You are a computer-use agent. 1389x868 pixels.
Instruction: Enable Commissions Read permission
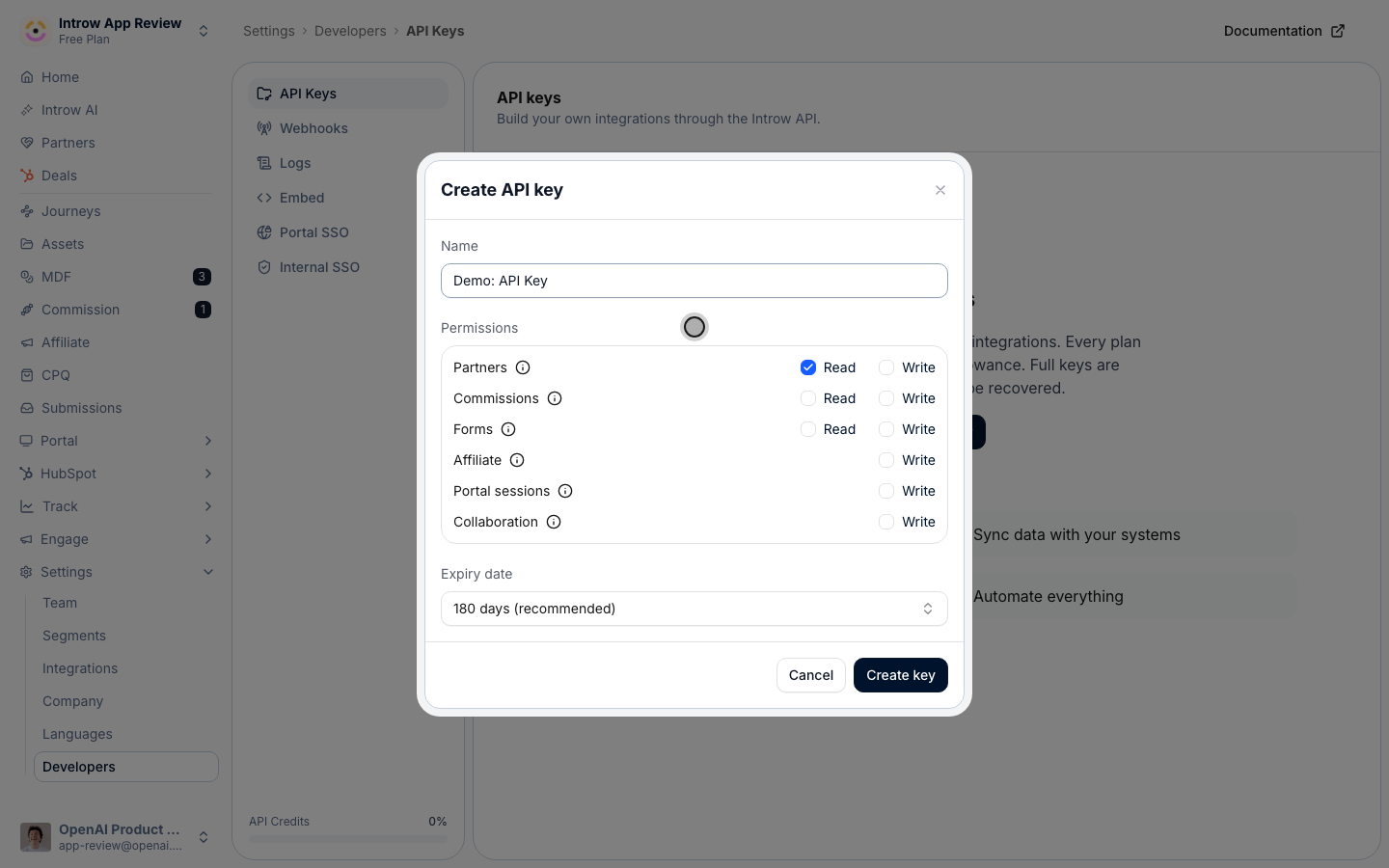808,398
